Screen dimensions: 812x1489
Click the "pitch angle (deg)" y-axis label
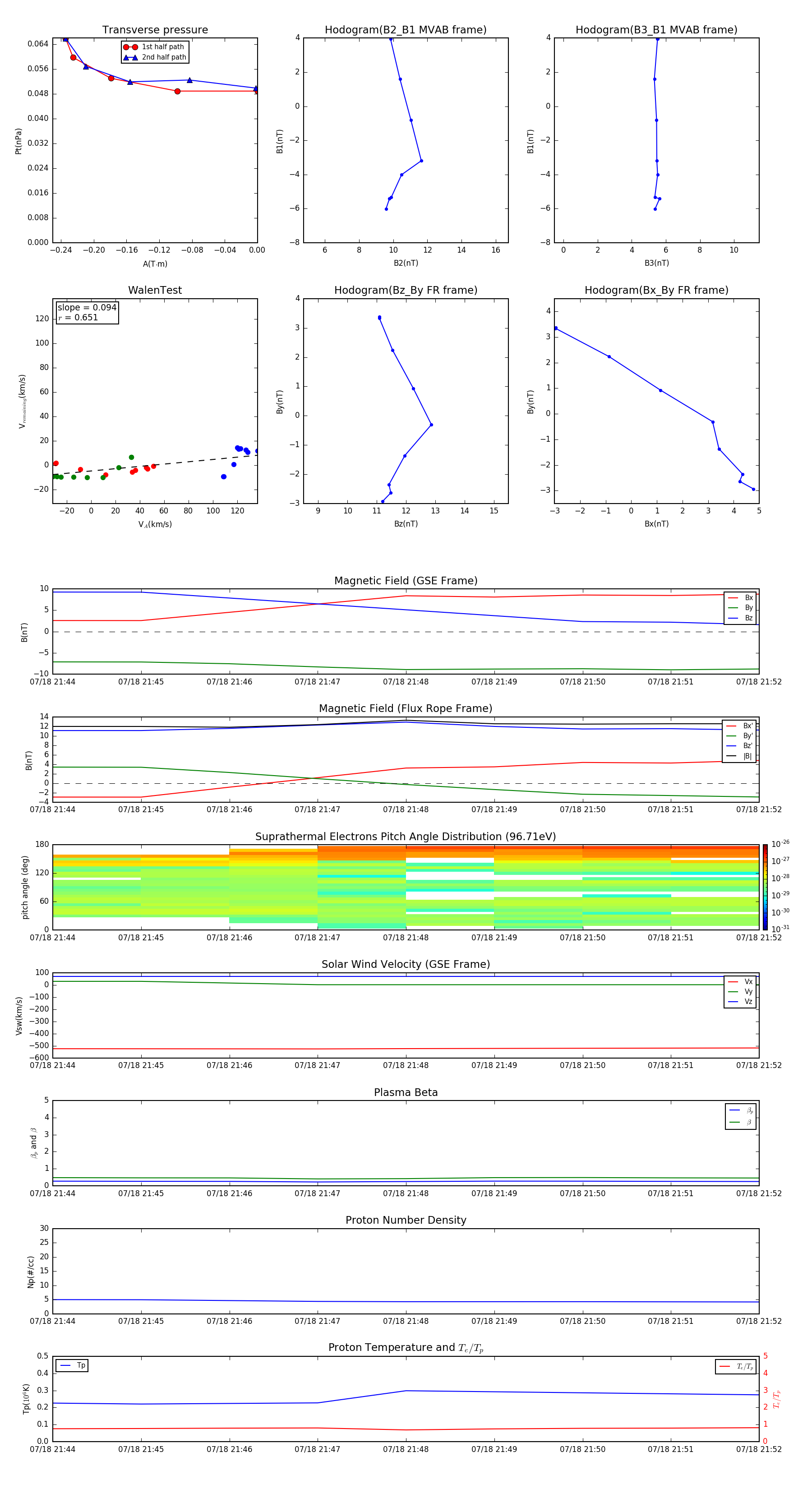pyautogui.click(x=25, y=887)
